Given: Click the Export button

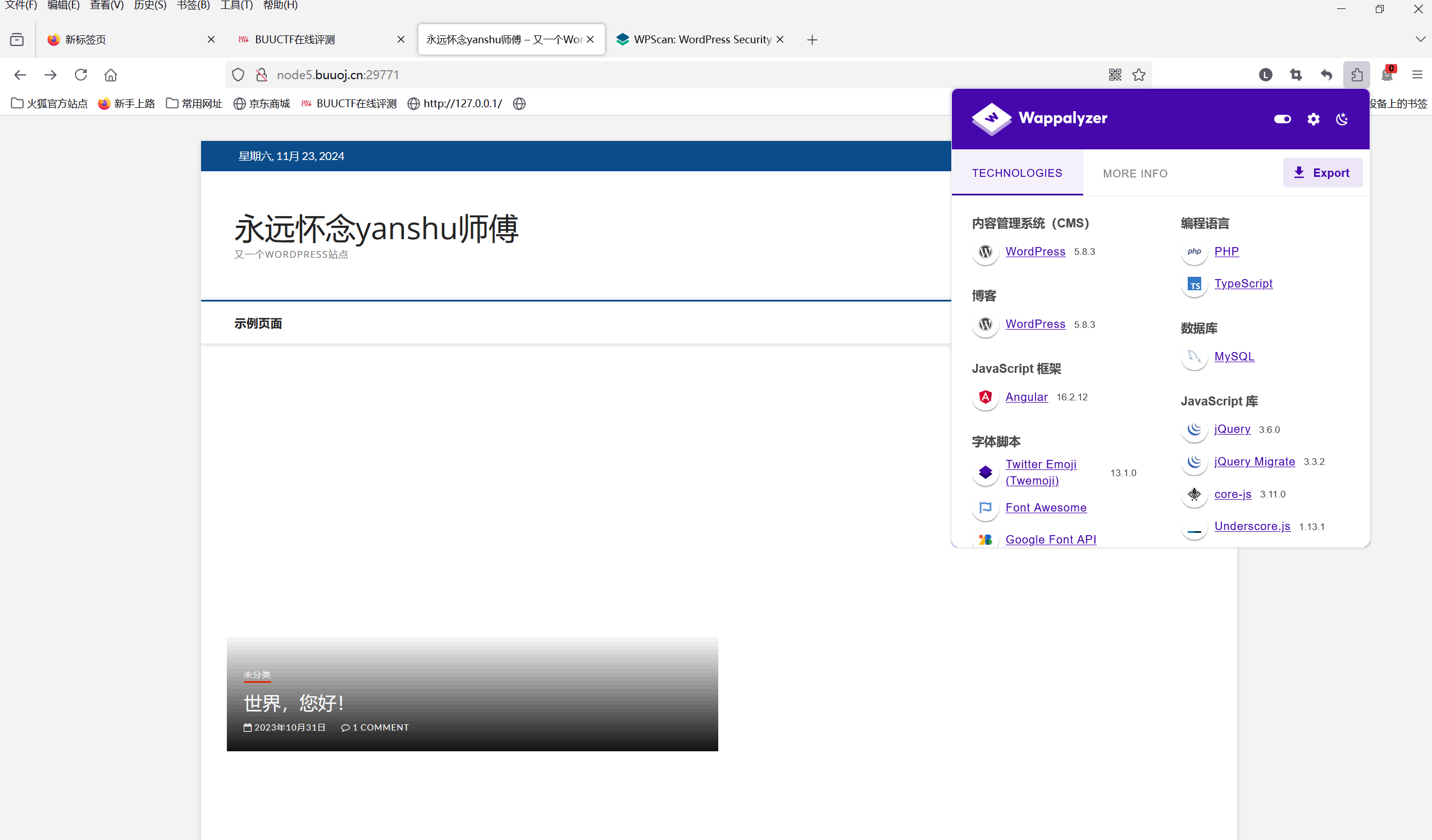Looking at the screenshot, I should point(1322,173).
